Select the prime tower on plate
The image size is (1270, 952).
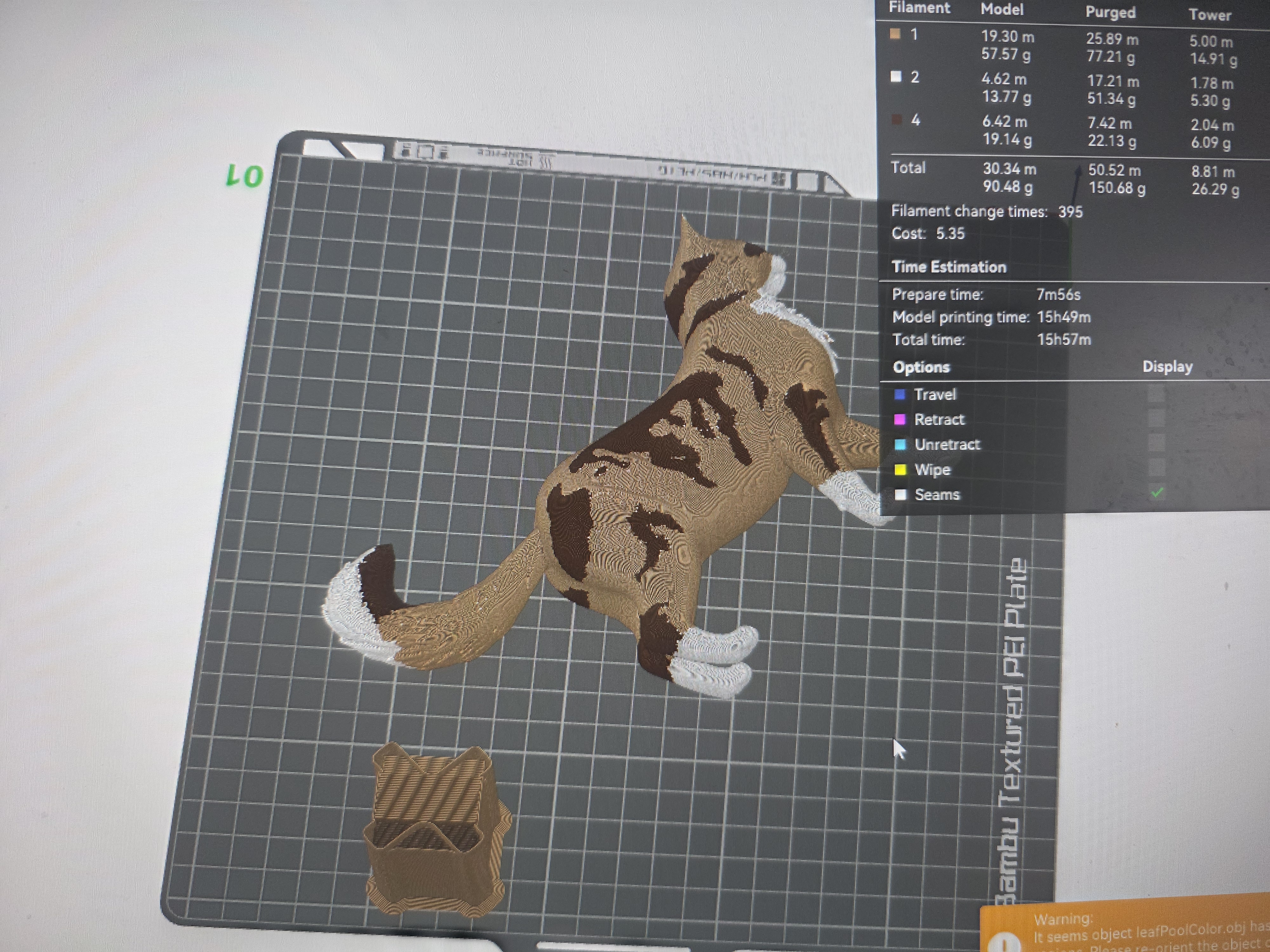(x=438, y=829)
